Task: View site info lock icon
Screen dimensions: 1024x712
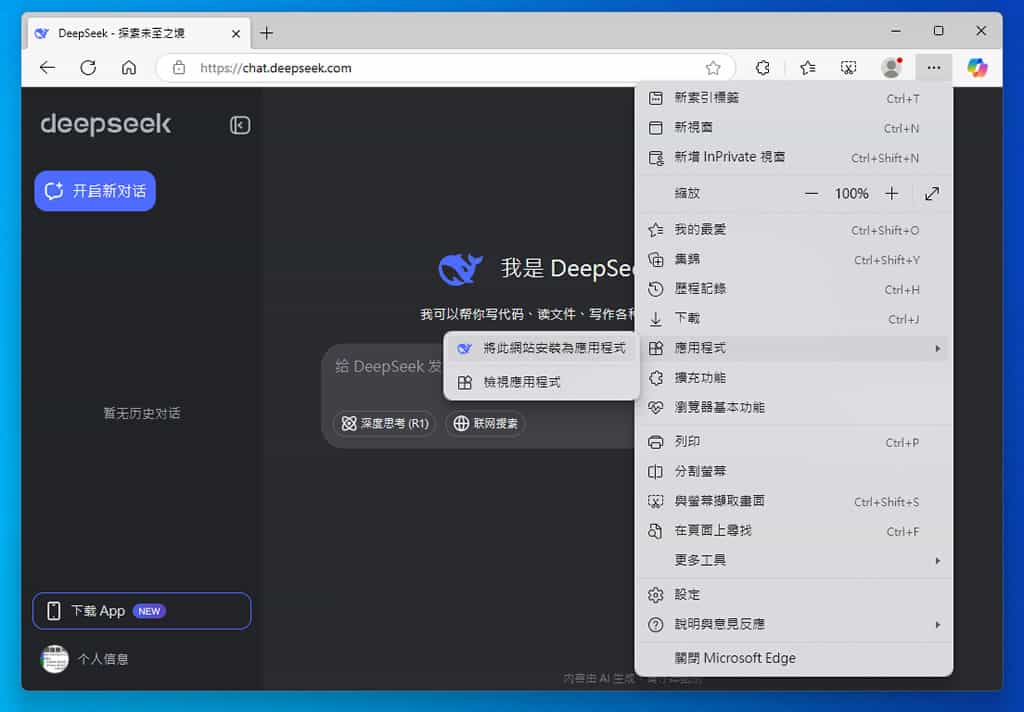Action: (x=179, y=67)
